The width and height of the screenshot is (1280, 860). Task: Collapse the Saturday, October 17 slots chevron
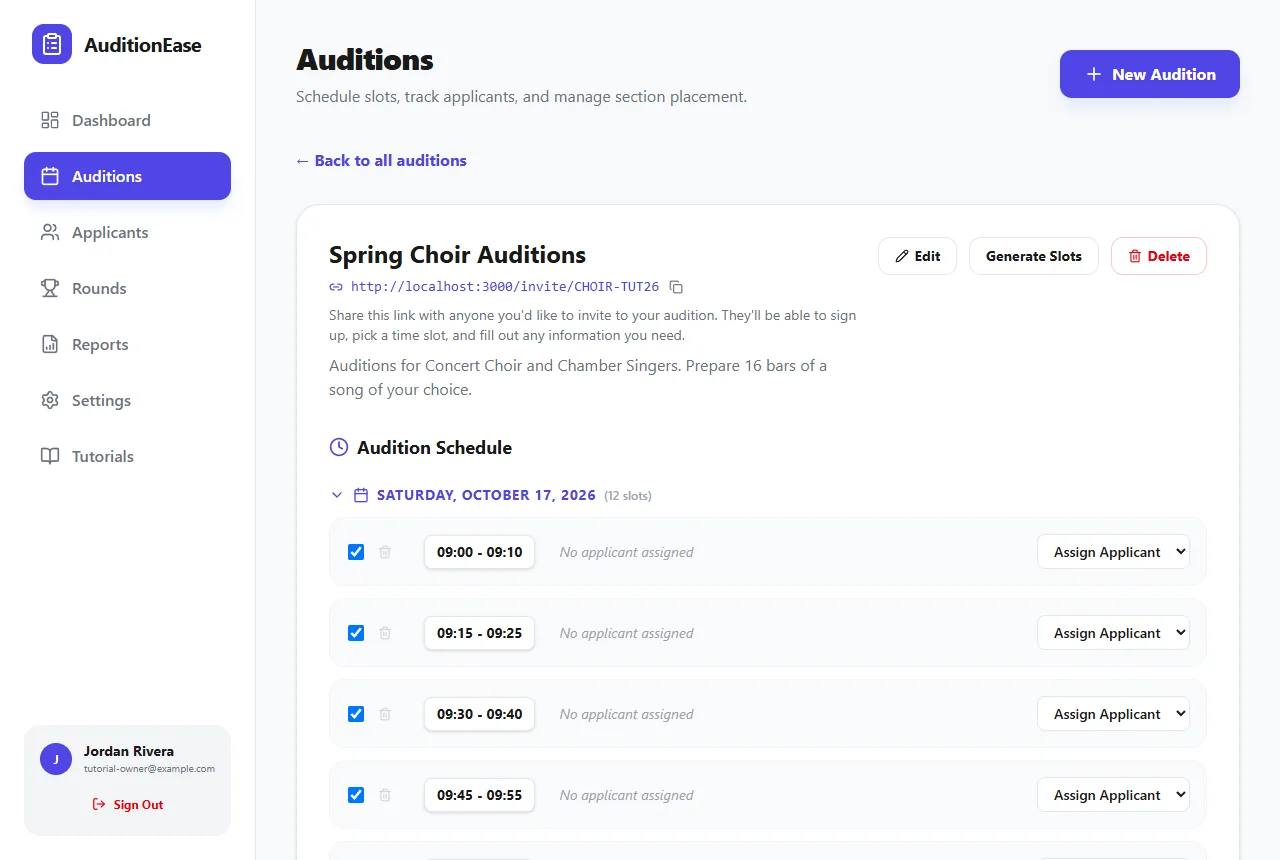coord(336,495)
